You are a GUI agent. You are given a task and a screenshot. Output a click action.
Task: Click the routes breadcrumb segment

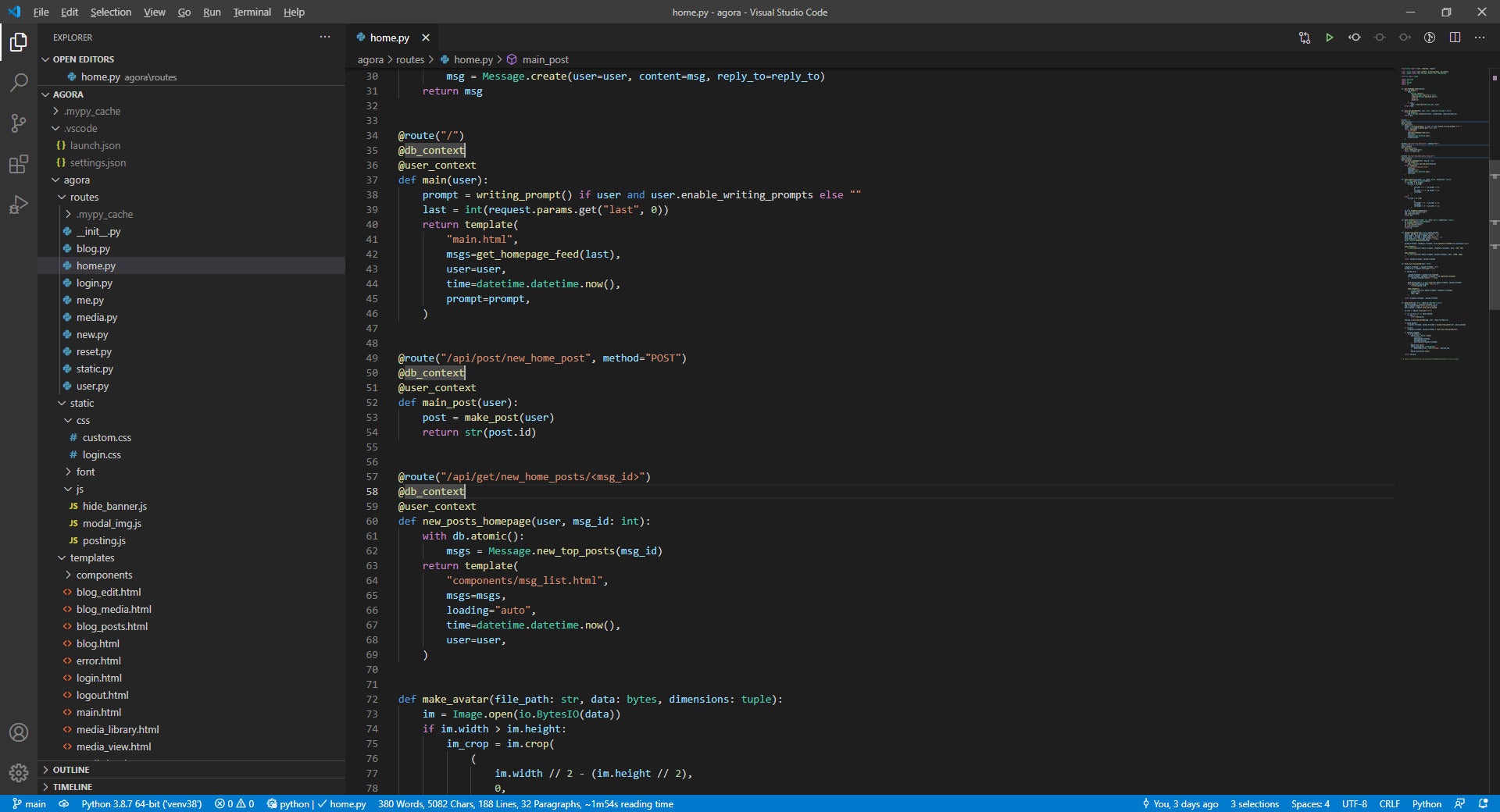(x=410, y=59)
